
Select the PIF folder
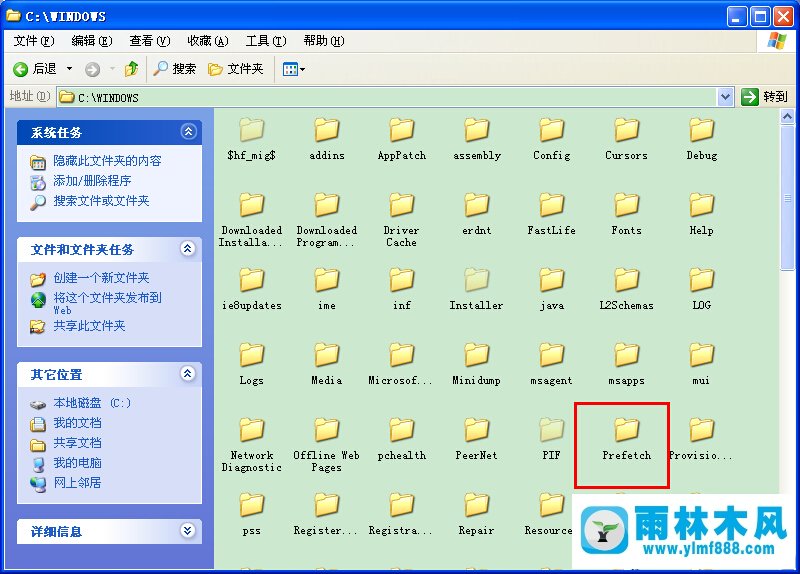click(552, 439)
